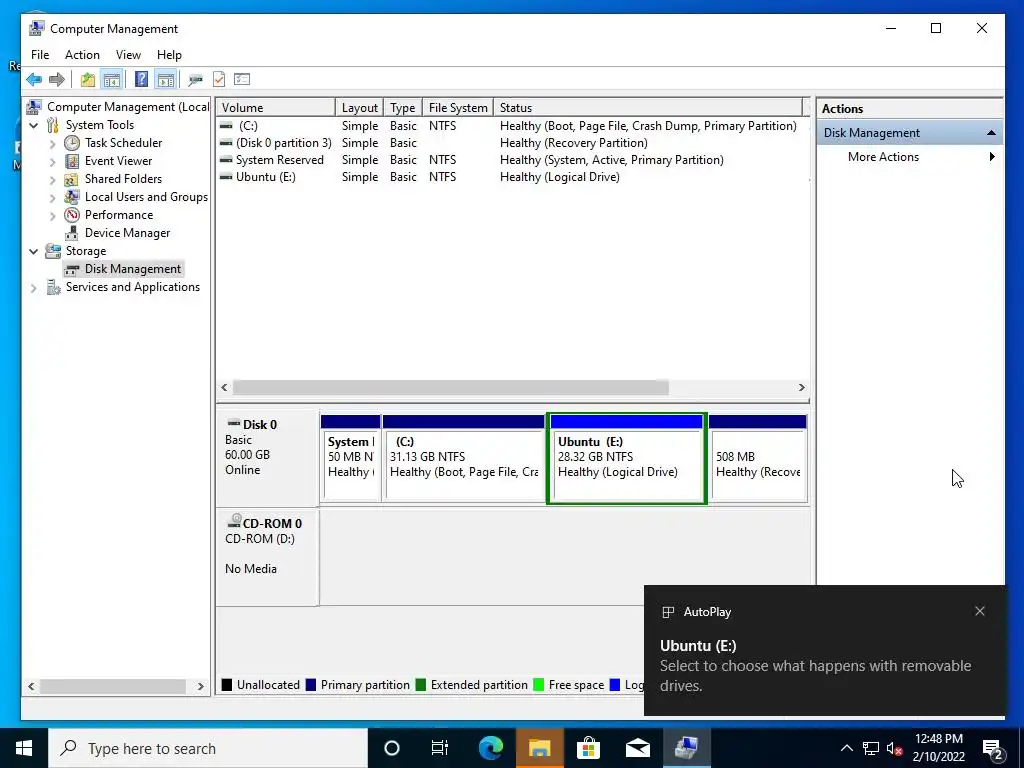Open the Ubuntu (E:) AutoPlay notification

click(825, 650)
